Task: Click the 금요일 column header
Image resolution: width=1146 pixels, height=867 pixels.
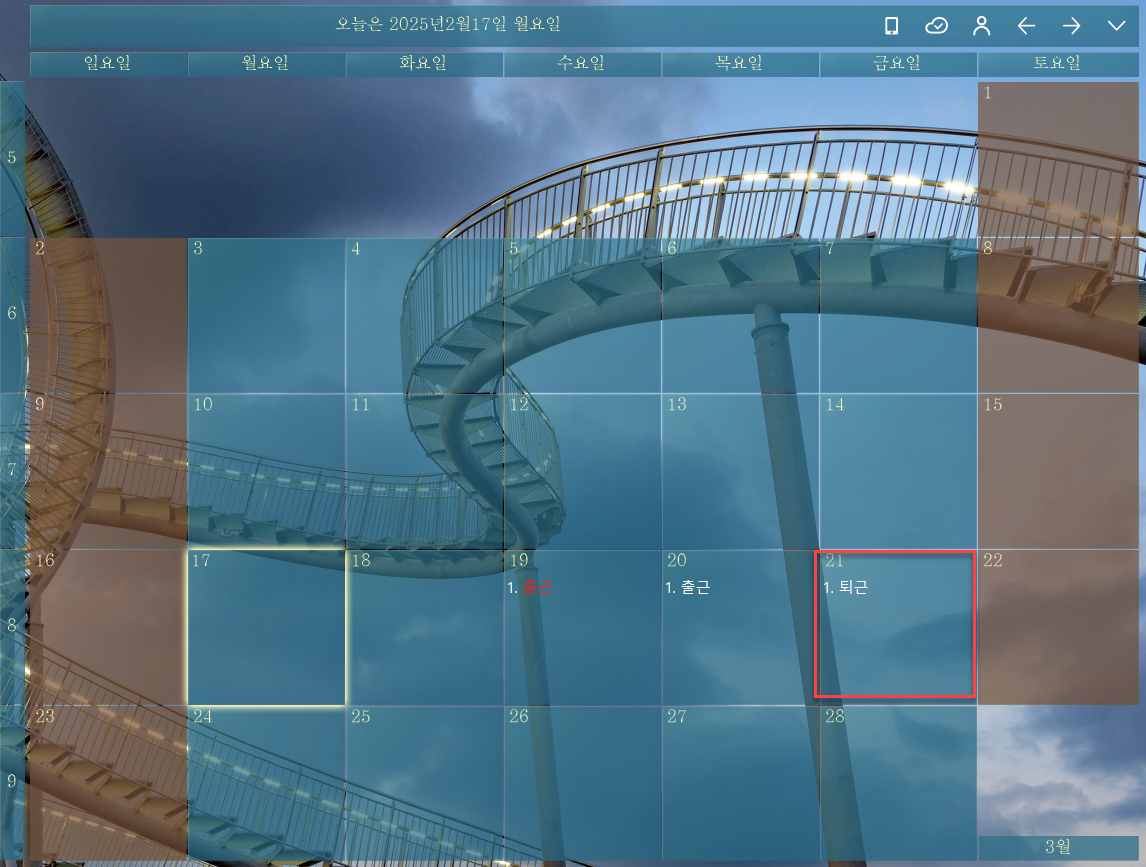Action: click(x=898, y=64)
